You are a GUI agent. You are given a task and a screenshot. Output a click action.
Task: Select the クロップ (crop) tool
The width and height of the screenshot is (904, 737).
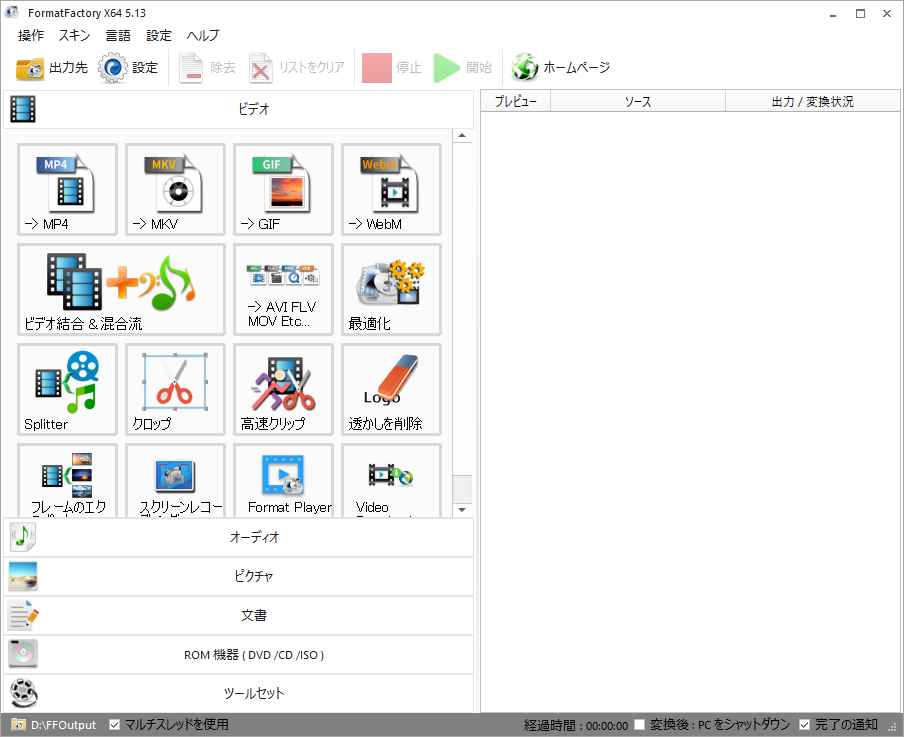point(174,389)
